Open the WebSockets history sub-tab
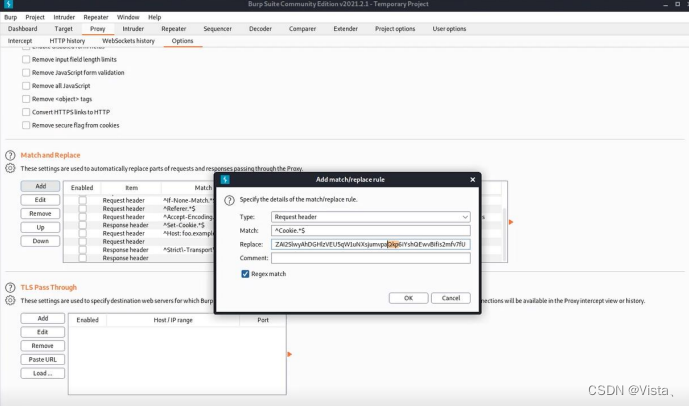Image resolution: width=689 pixels, height=406 pixels. [128, 40]
